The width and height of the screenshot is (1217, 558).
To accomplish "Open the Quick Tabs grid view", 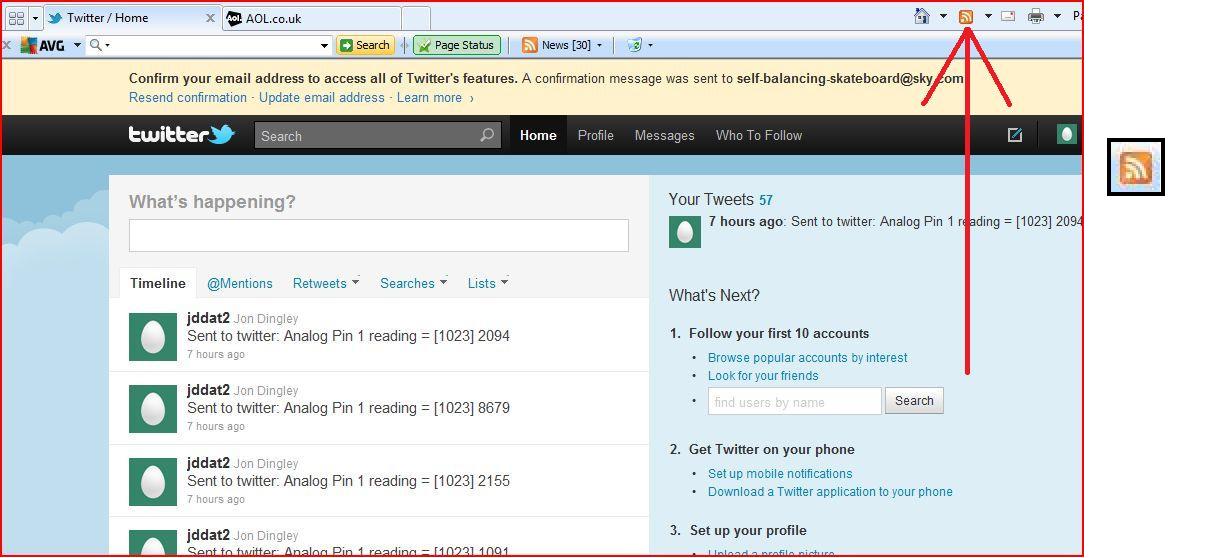I will coord(16,18).
